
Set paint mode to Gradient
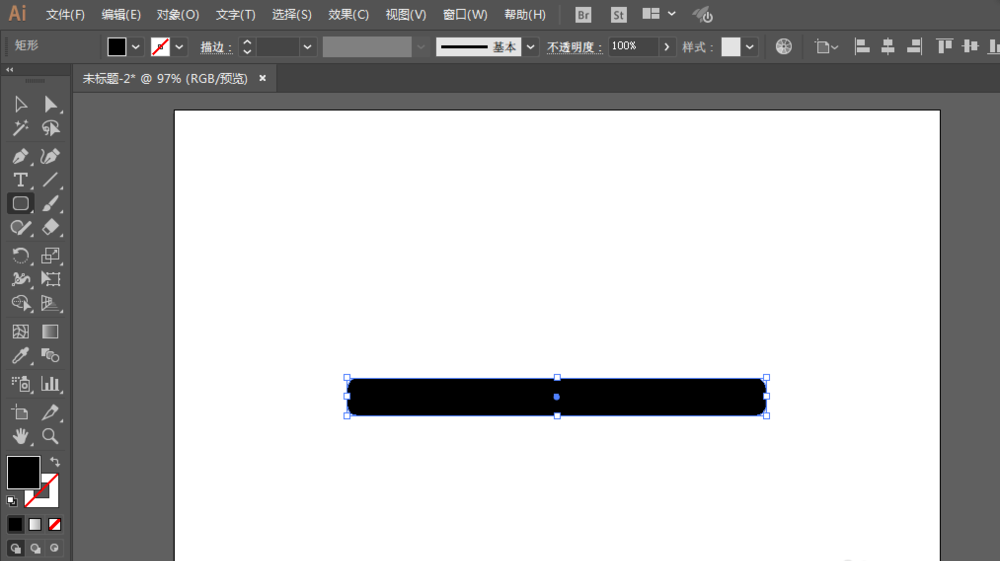(35, 525)
